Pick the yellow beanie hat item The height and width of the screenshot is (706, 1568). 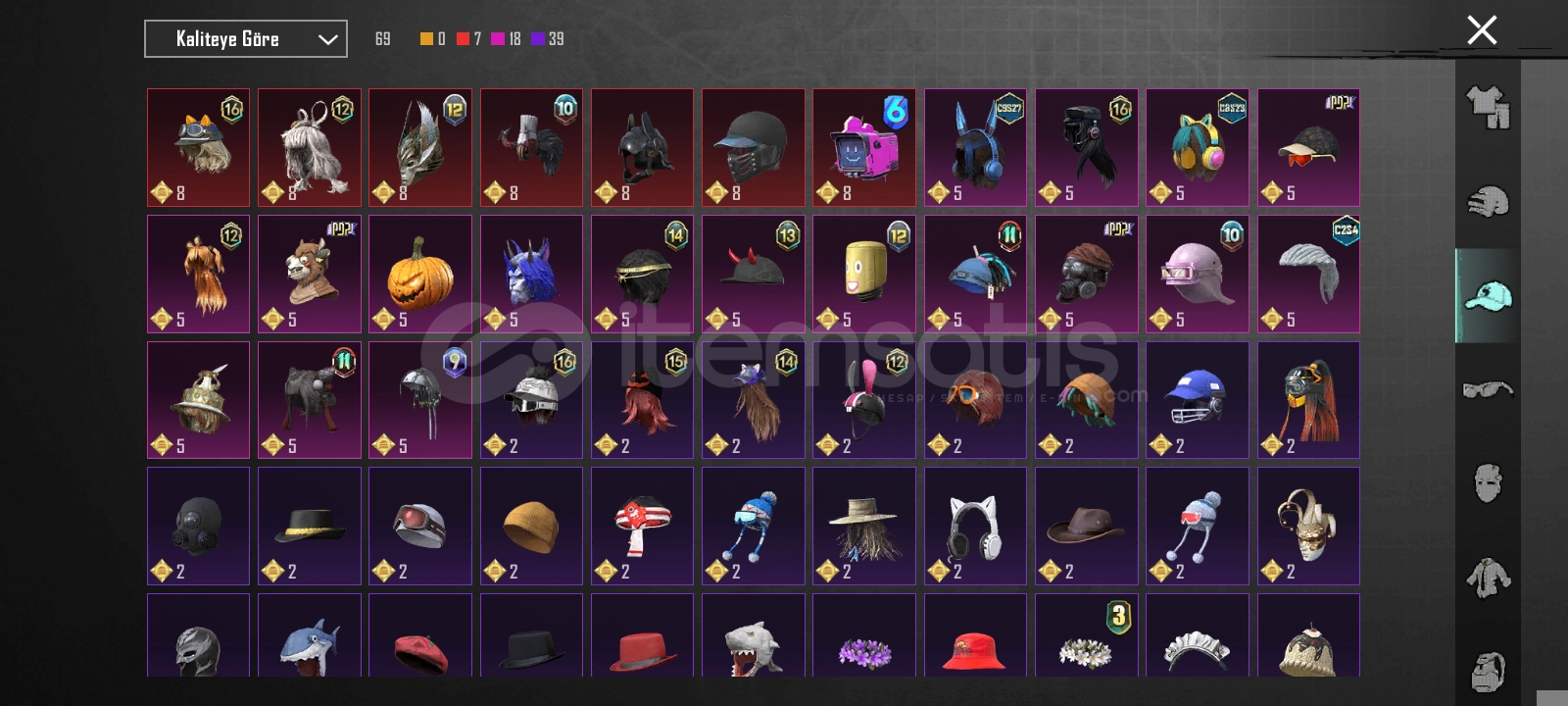click(x=531, y=527)
